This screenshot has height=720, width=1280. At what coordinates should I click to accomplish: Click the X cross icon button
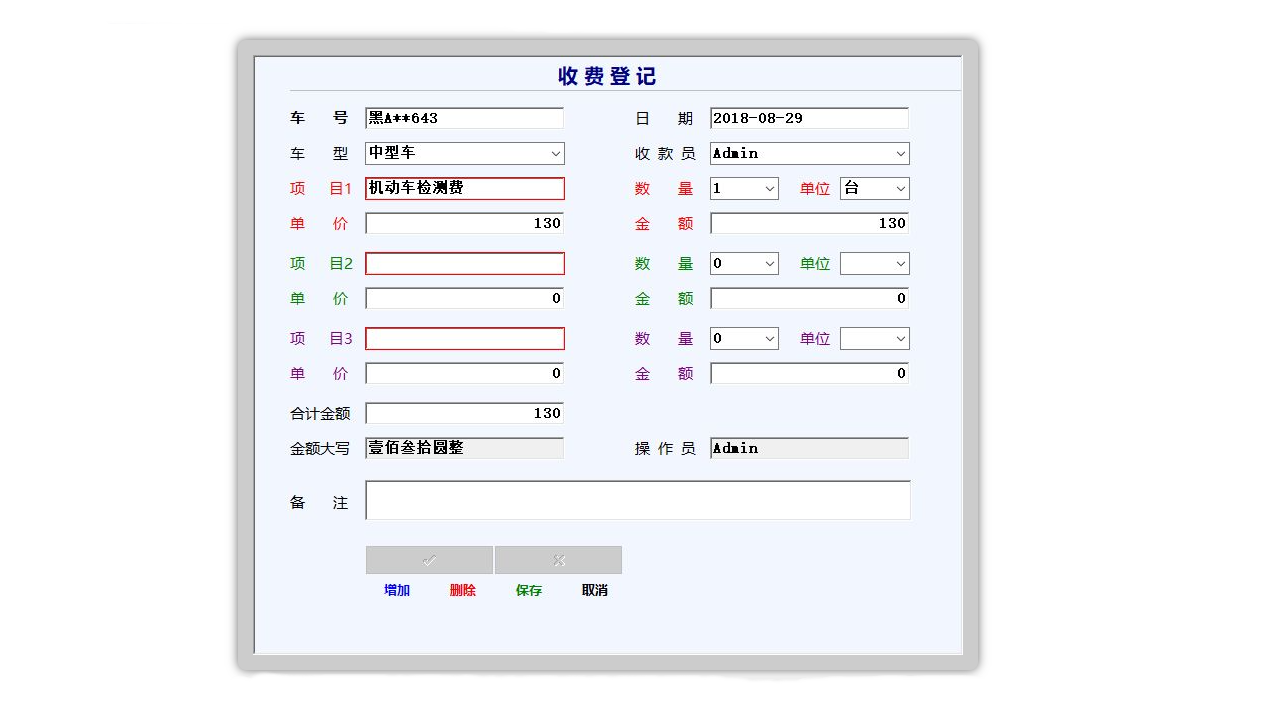pos(558,559)
